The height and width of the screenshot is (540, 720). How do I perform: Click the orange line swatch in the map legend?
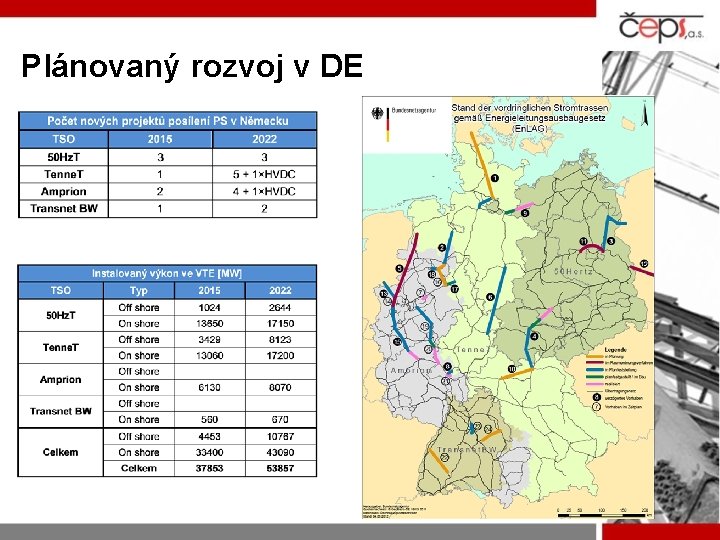coord(595,356)
